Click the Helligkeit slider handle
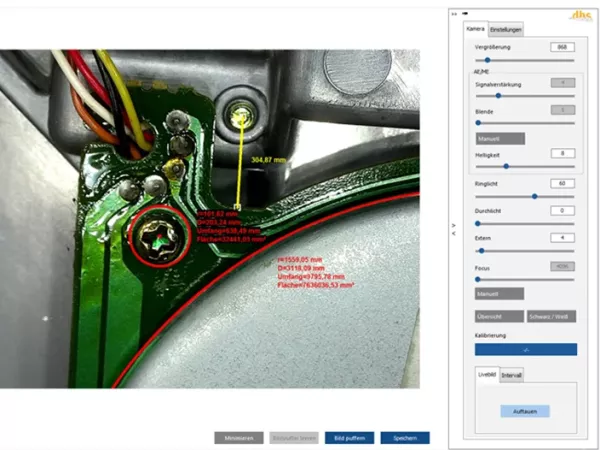The height and width of the screenshot is (450, 600). [x=506, y=166]
